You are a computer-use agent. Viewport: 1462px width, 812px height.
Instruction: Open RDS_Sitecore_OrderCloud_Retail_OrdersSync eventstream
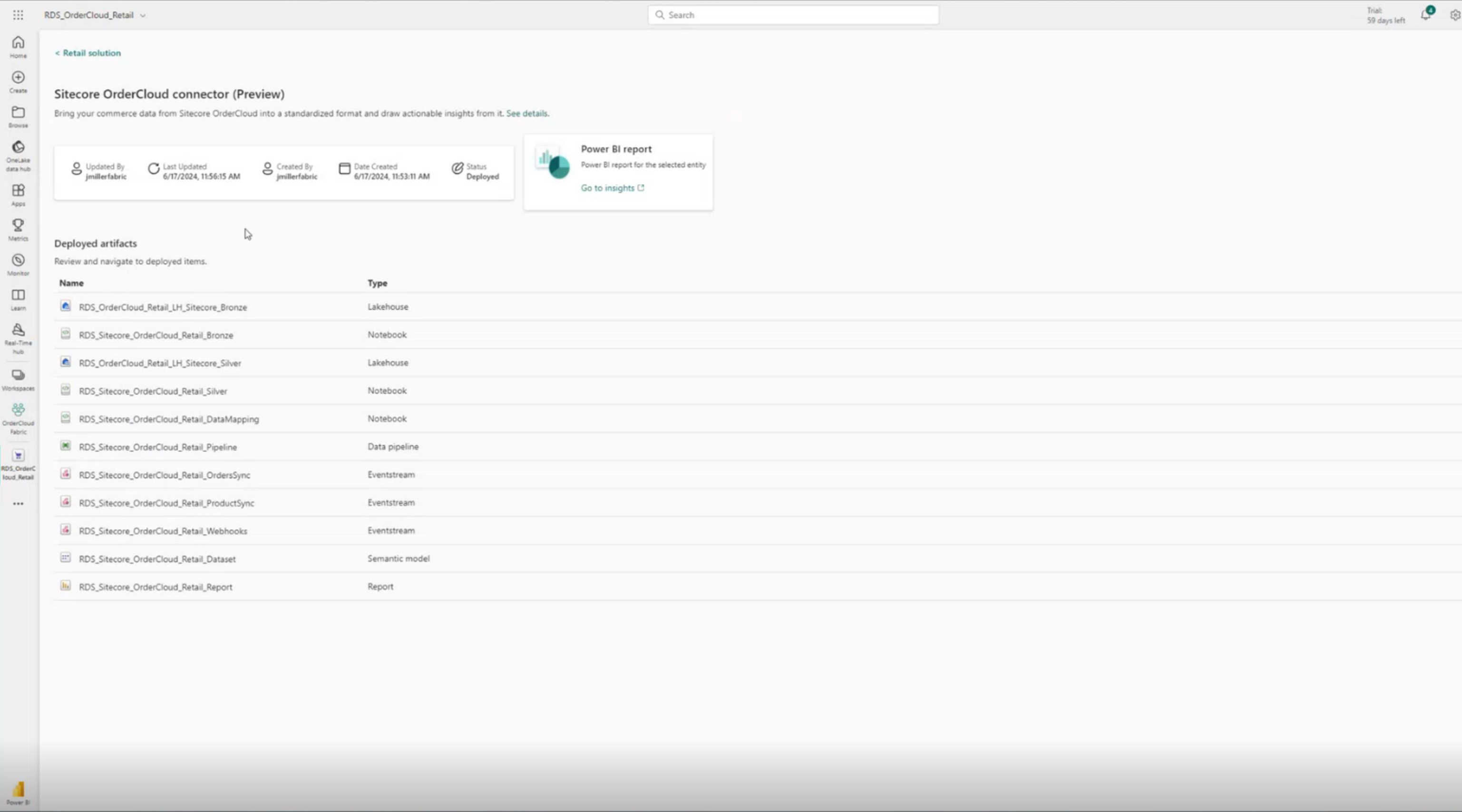165,475
